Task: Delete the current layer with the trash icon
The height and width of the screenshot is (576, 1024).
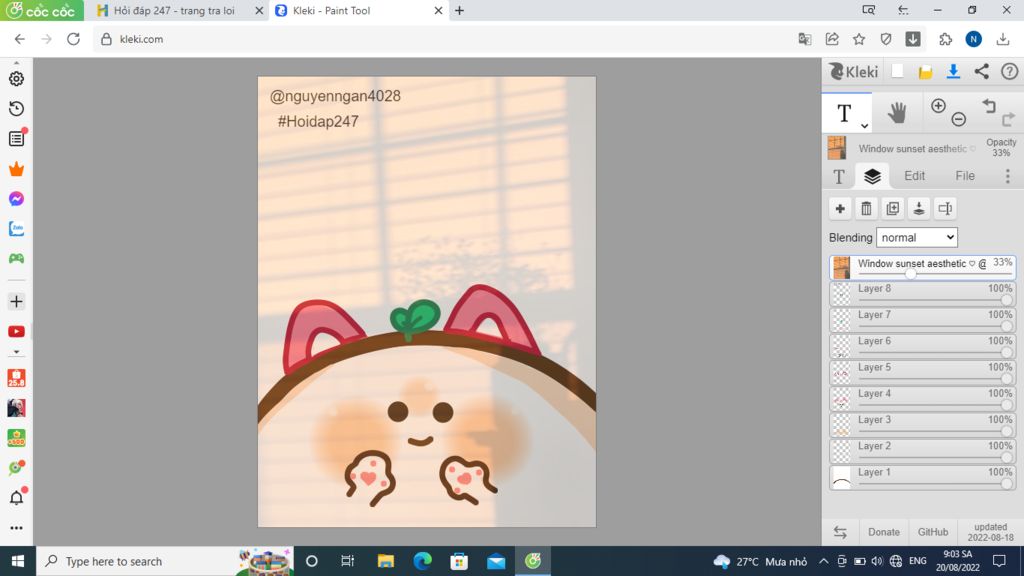Action: tap(866, 208)
